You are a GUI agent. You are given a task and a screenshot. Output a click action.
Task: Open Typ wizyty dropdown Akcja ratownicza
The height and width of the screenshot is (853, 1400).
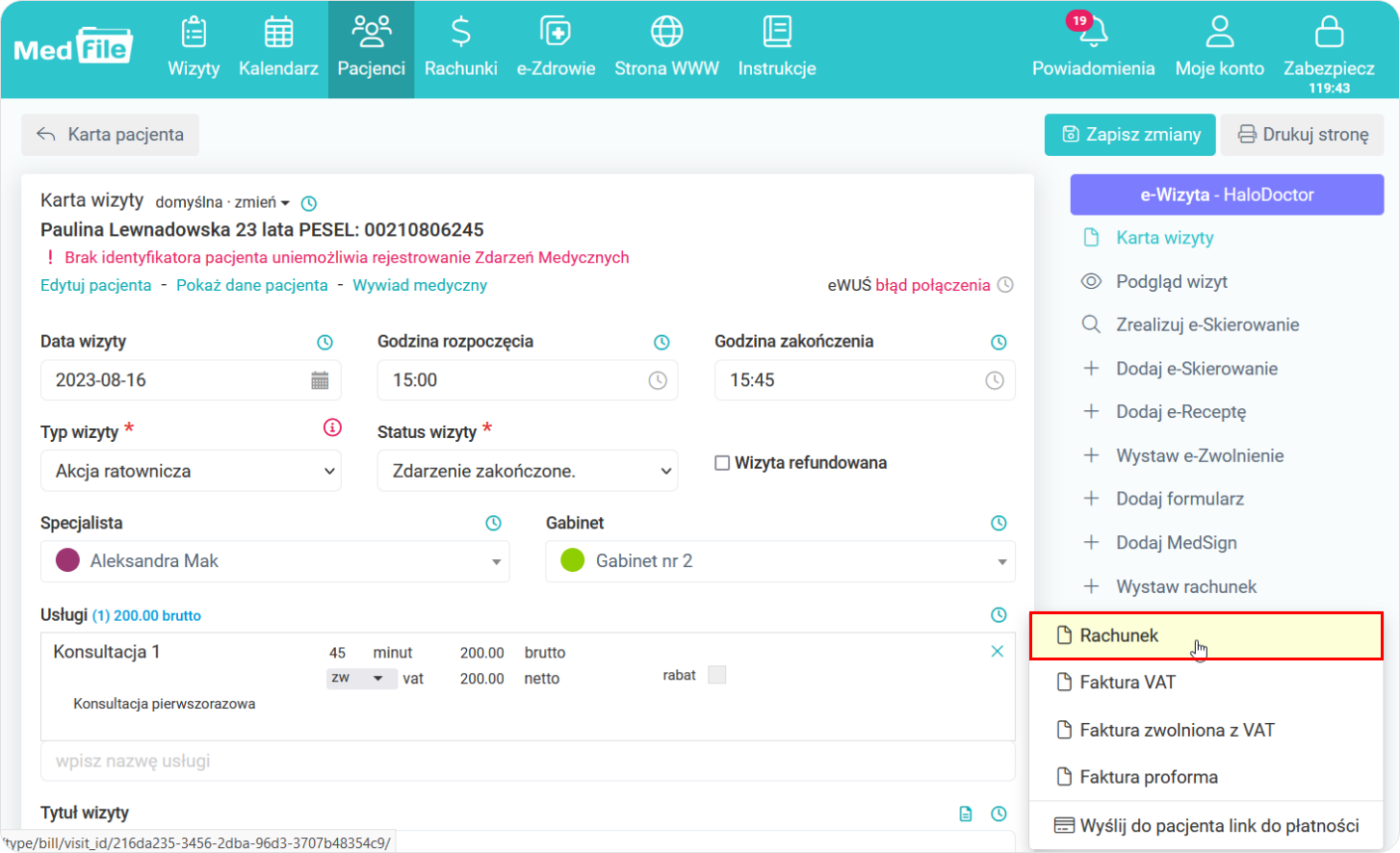(191, 471)
